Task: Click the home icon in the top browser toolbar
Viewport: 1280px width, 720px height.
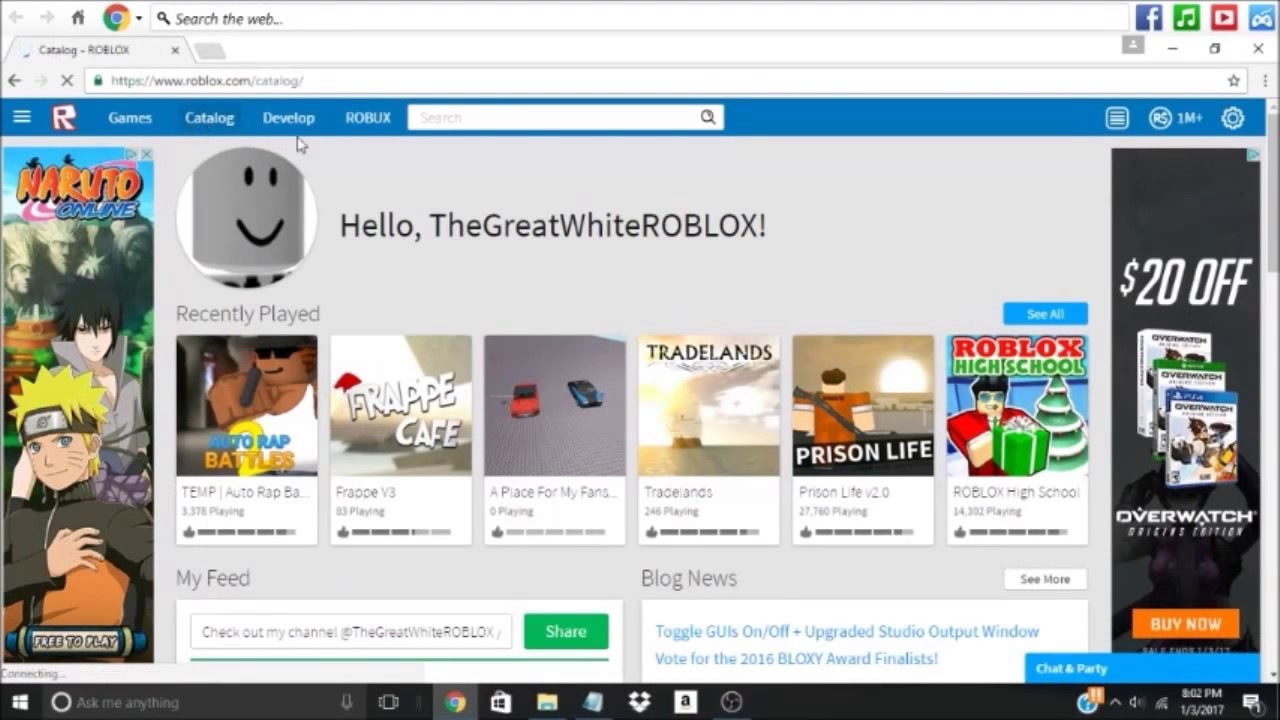Action: click(x=78, y=17)
